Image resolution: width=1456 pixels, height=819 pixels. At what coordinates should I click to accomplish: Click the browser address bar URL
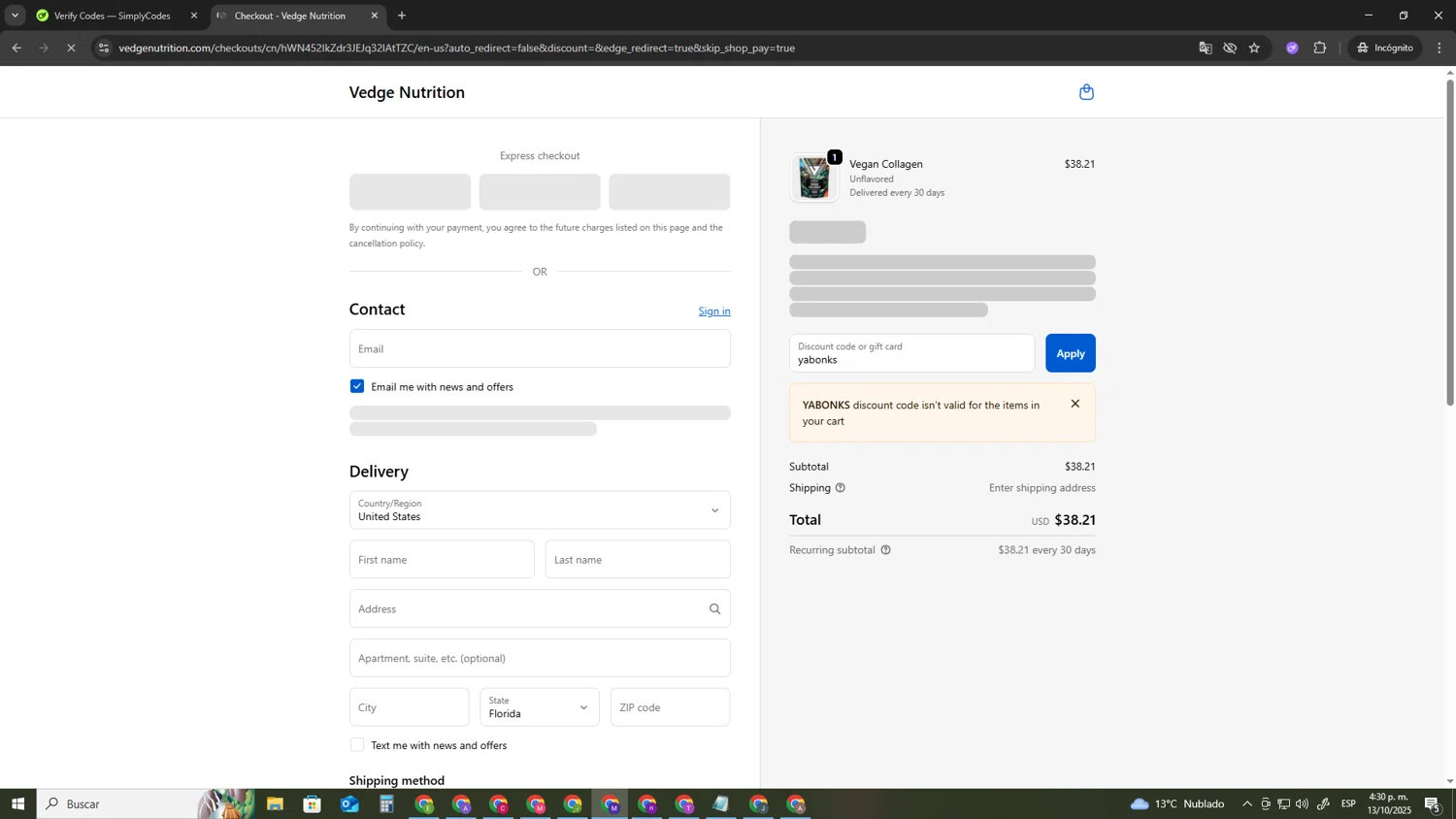pos(456,48)
